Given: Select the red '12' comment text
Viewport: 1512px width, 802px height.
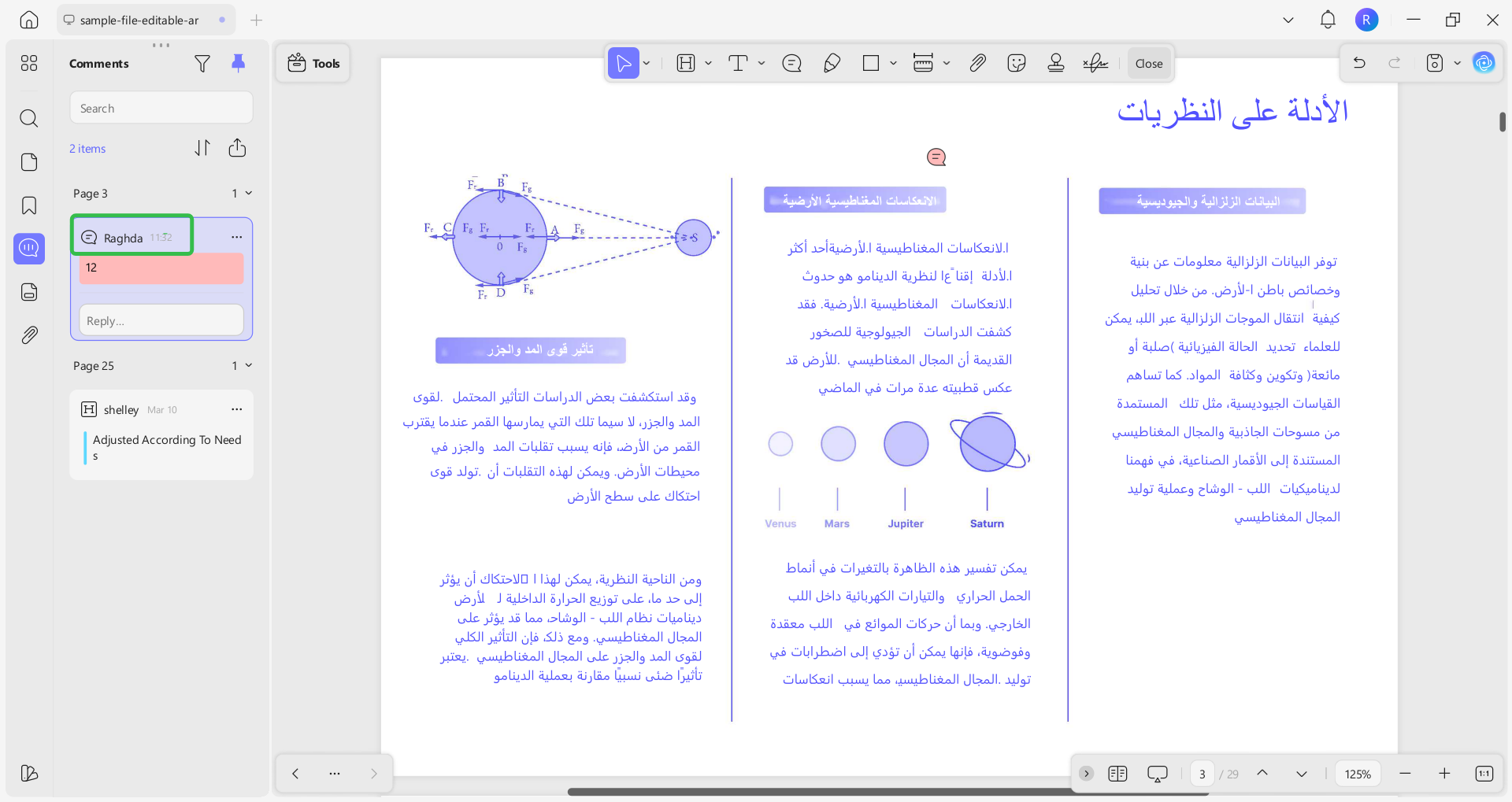Looking at the screenshot, I should coord(161,268).
